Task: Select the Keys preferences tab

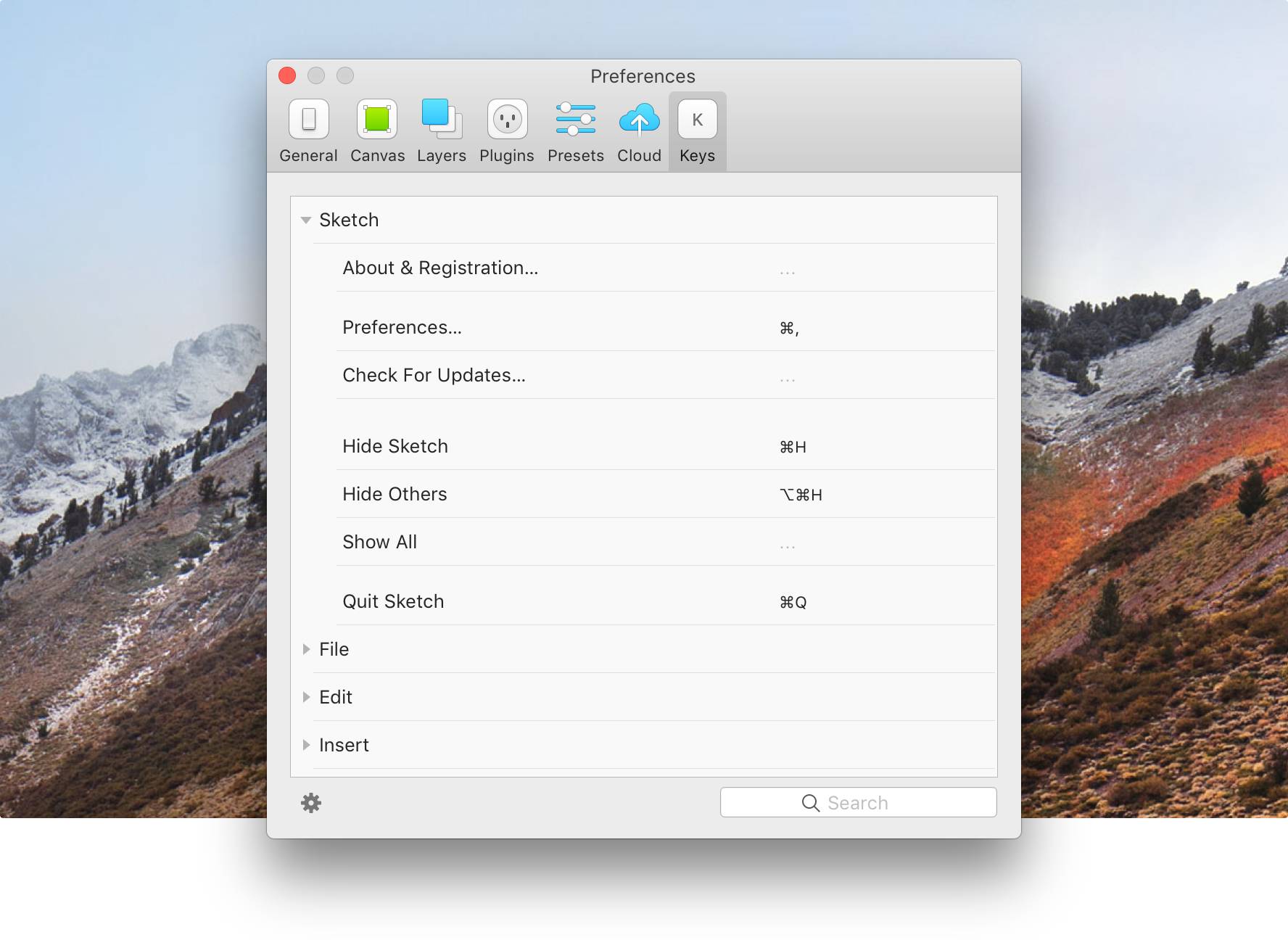Action: tap(697, 131)
